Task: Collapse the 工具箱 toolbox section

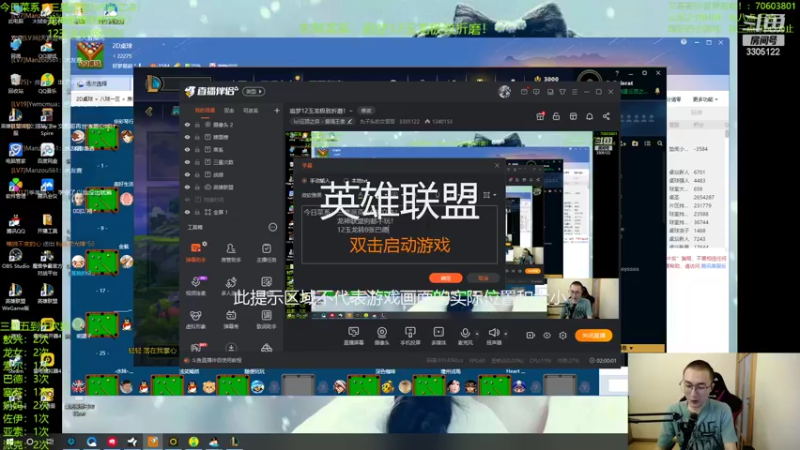Action: pyautogui.click(x=273, y=227)
